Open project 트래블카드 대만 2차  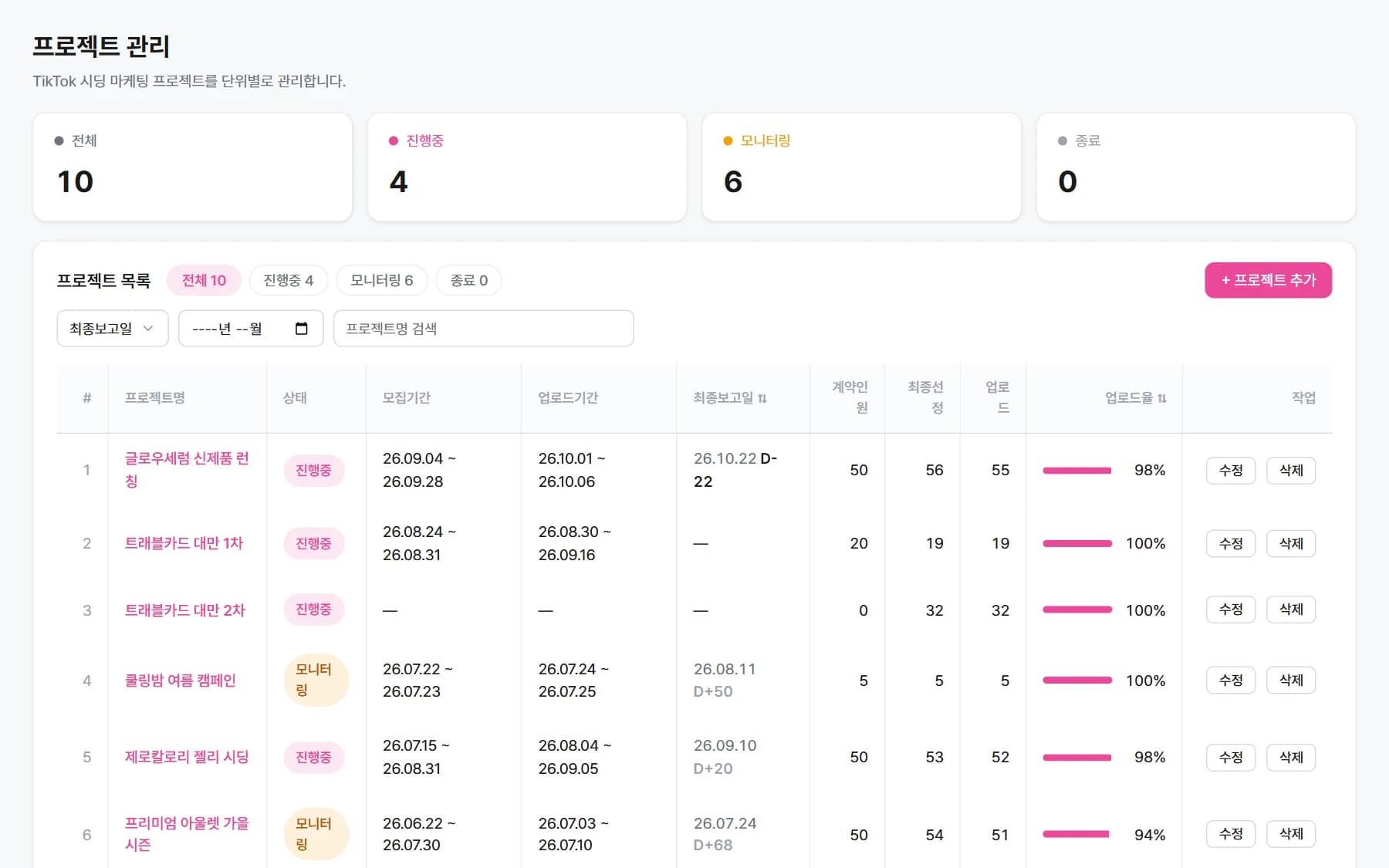tap(185, 610)
